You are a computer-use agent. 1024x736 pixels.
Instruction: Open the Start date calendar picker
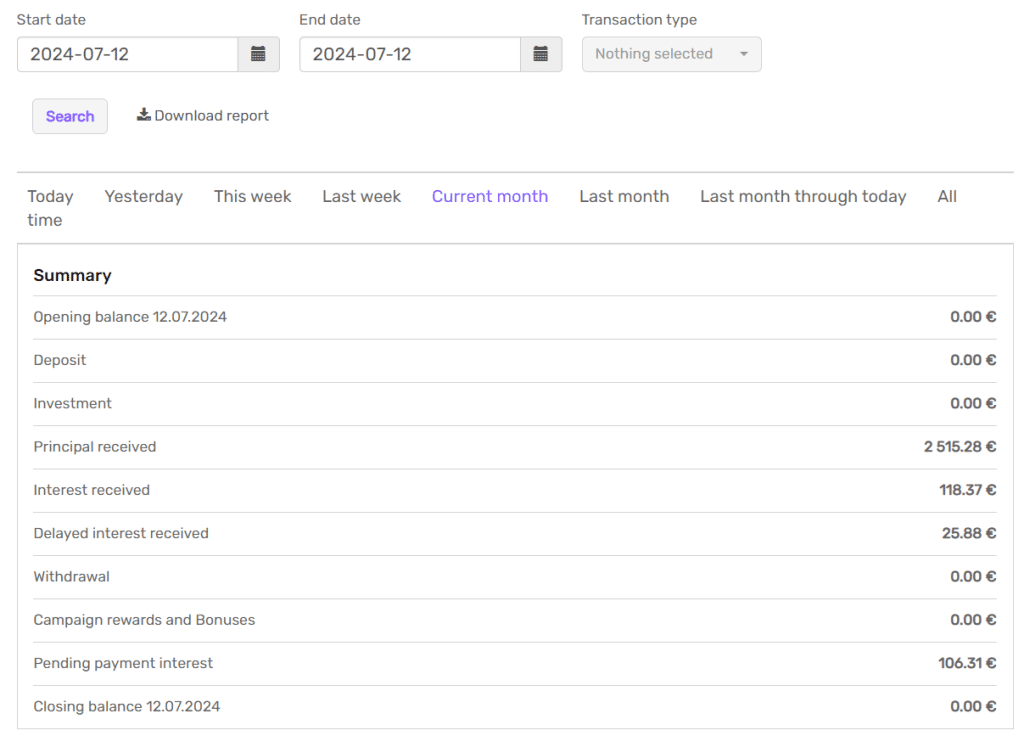[x=259, y=54]
